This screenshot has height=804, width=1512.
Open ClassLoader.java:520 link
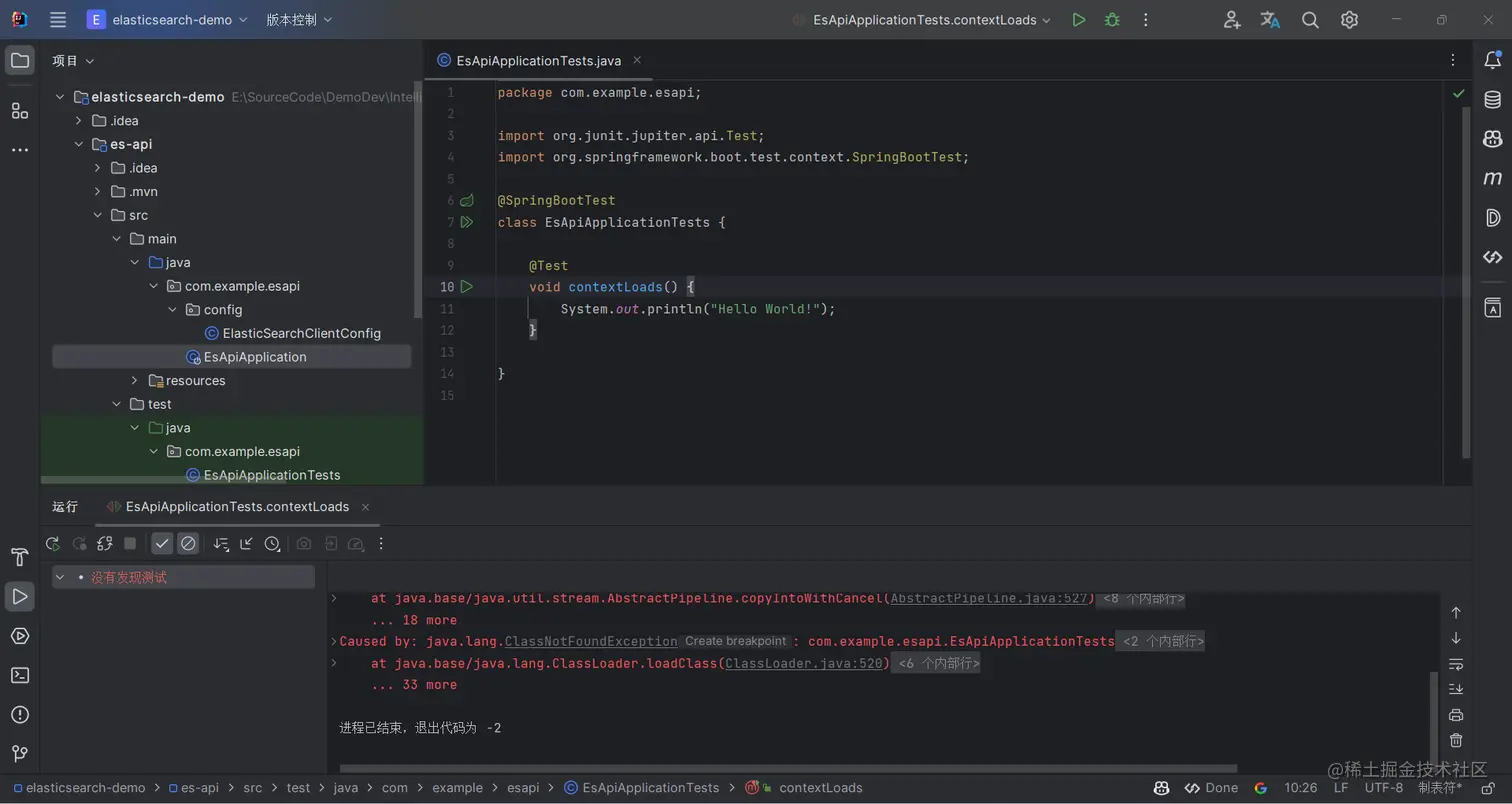(804, 663)
